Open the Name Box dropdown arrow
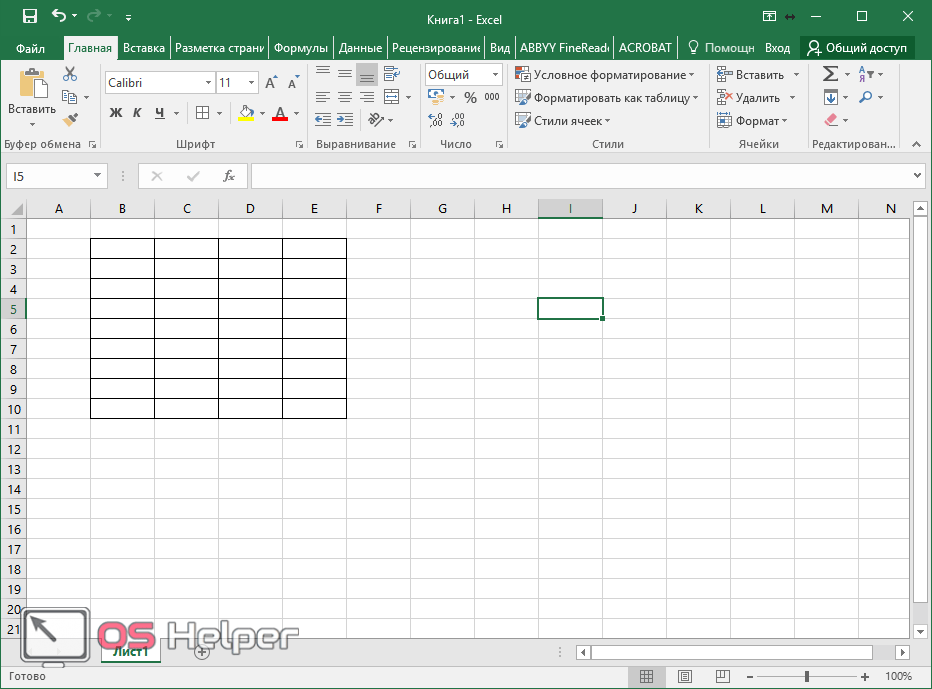 coord(97,176)
